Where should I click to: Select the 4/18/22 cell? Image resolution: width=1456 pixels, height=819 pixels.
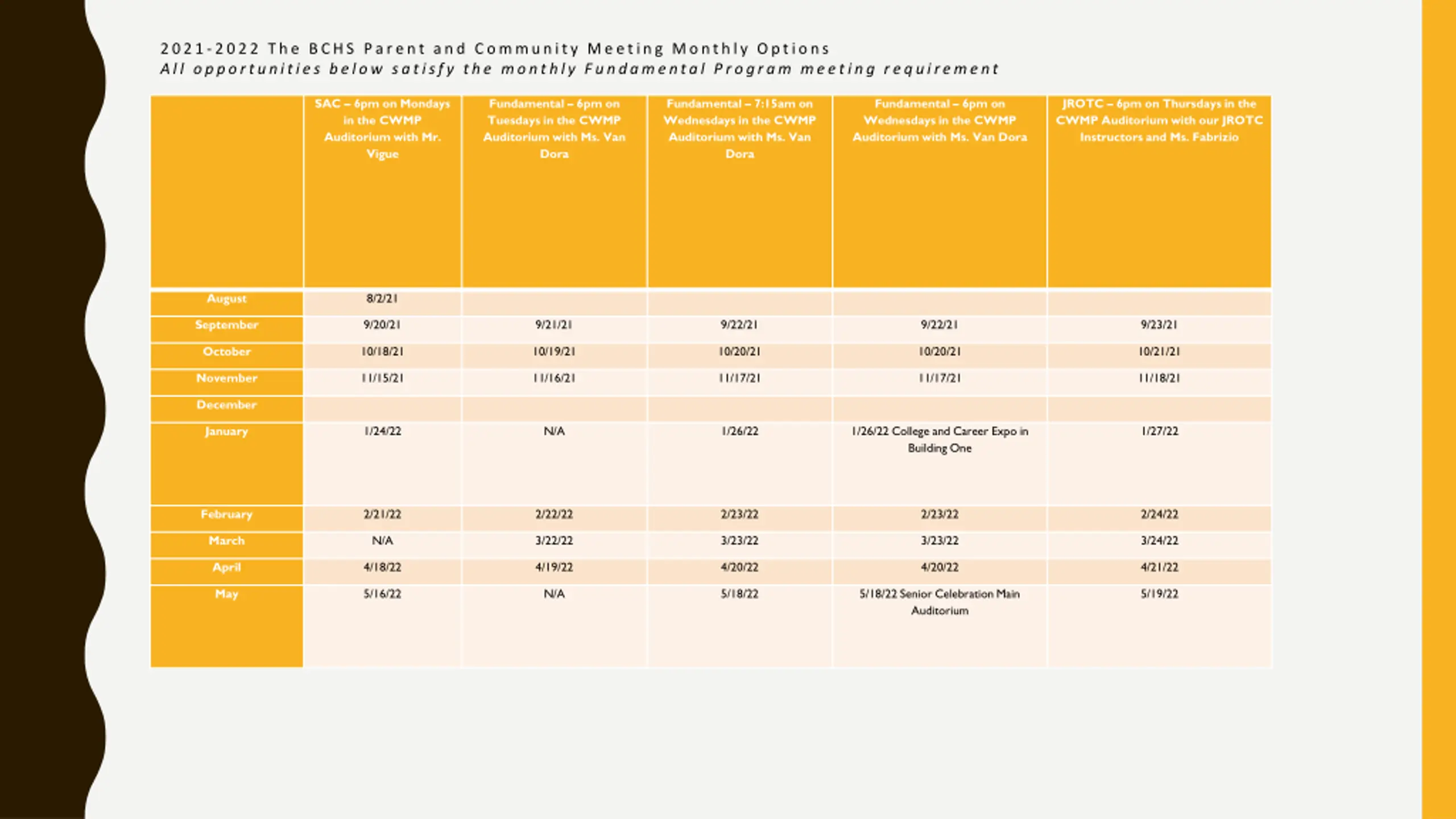click(382, 572)
